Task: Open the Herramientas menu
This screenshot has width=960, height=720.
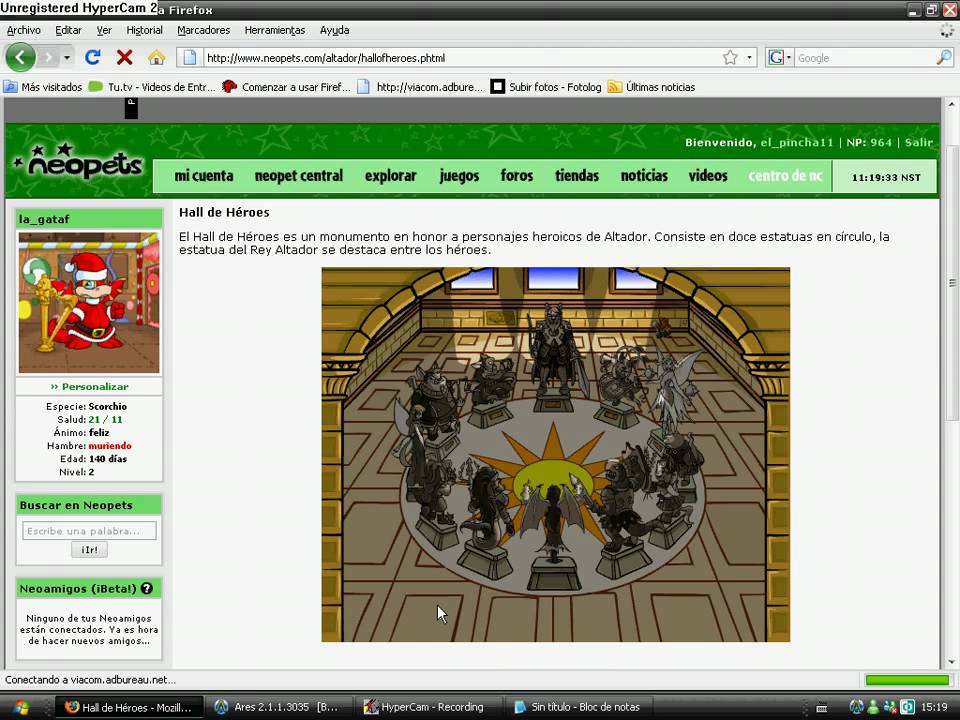Action: 275,30
